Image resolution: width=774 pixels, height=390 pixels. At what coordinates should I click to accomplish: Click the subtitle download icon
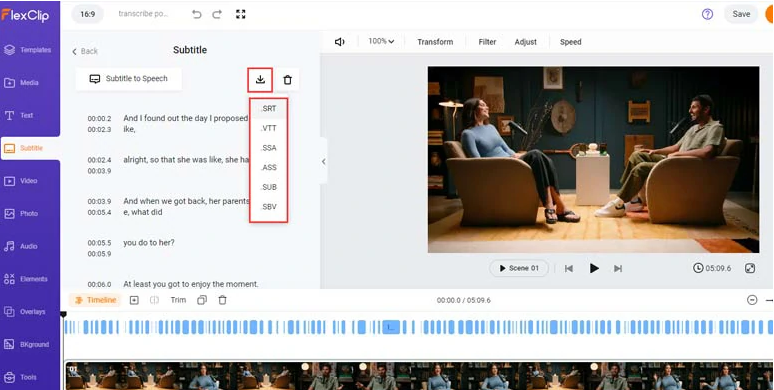(260, 79)
